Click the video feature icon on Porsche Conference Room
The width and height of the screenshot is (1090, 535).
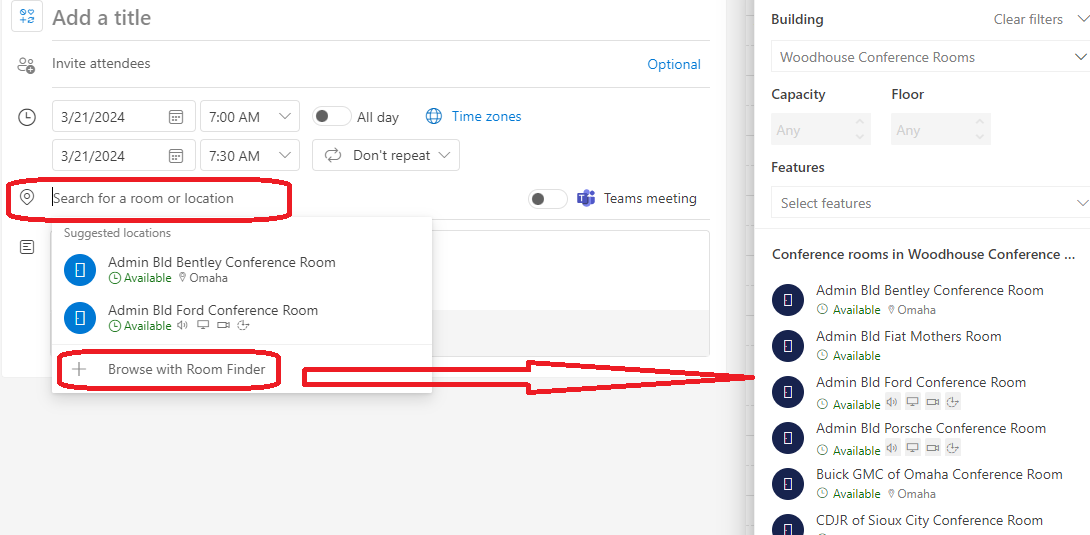[933, 447]
